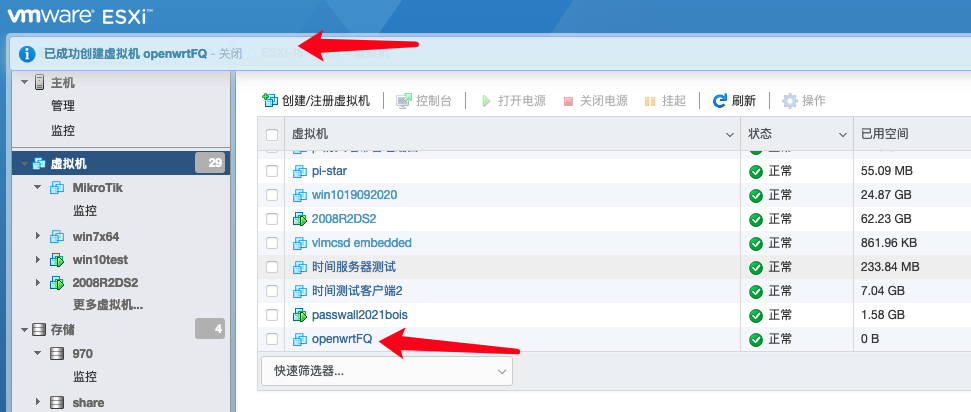Screen dimensions: 971x412
Task: Click the 970 datastore icon
Action: (57, 353)
